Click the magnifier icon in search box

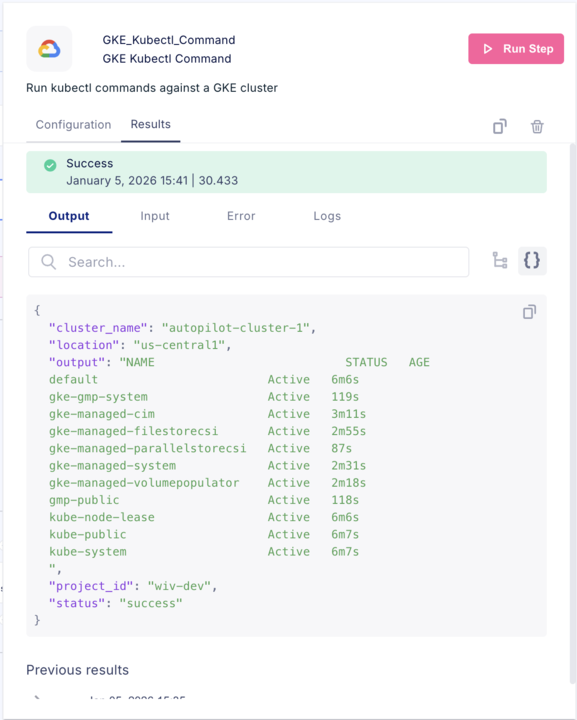tap(49, 262)
